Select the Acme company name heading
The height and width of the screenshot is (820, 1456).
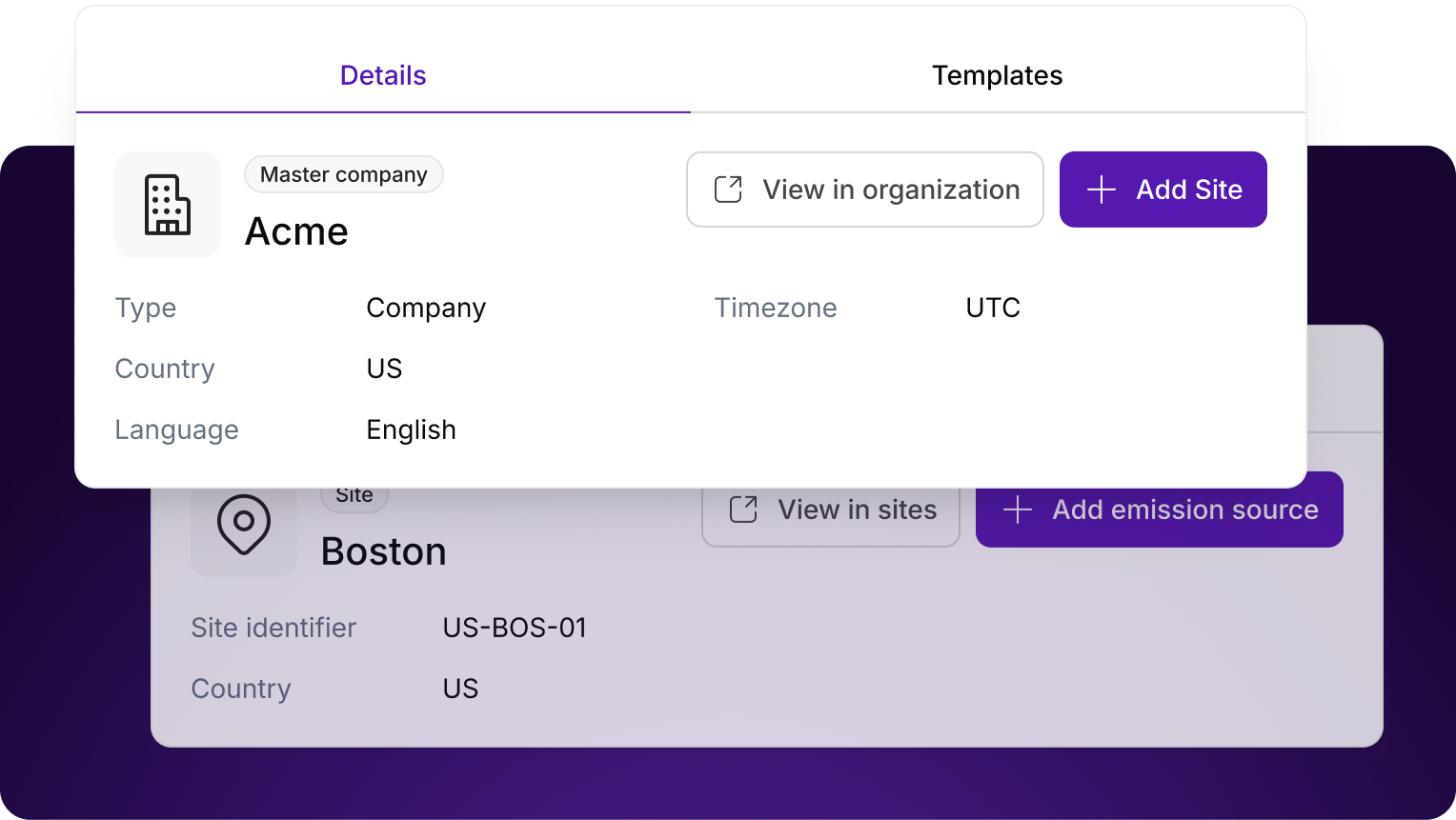tap(297, 231)
